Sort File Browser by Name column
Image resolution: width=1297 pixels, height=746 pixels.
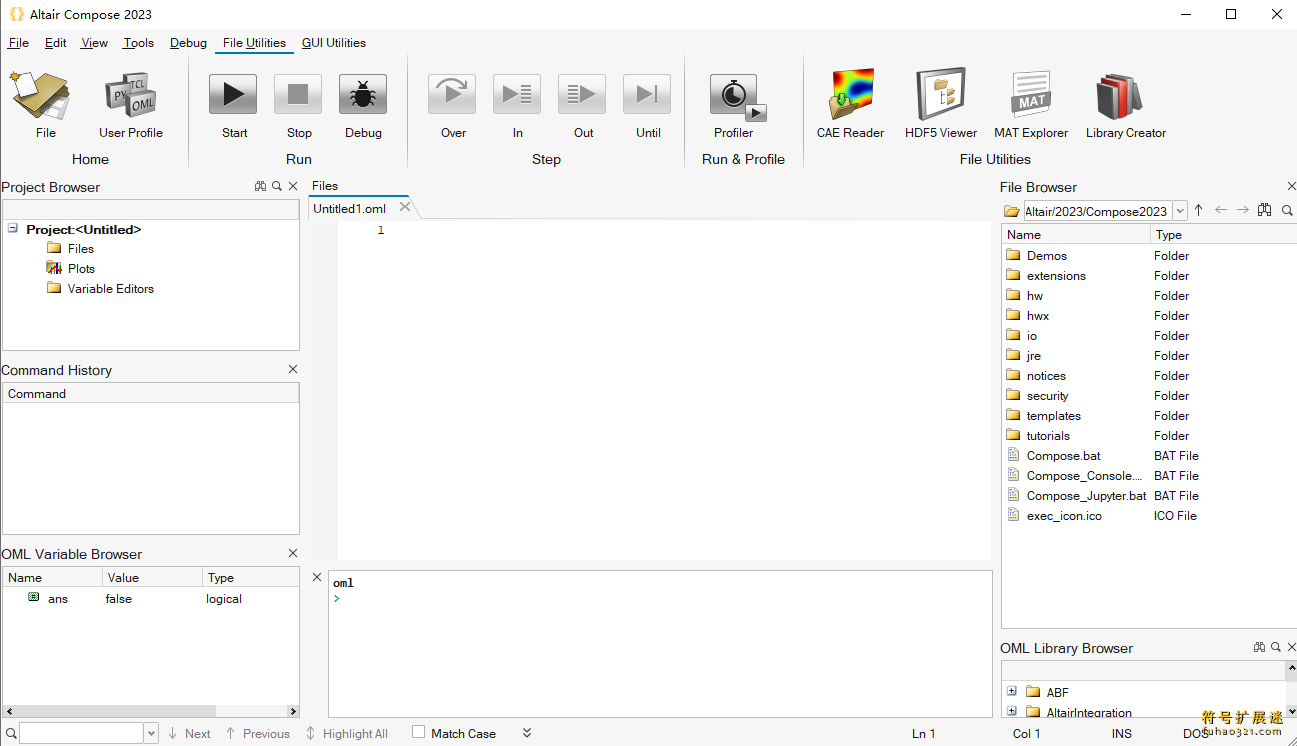[1076, 234]
